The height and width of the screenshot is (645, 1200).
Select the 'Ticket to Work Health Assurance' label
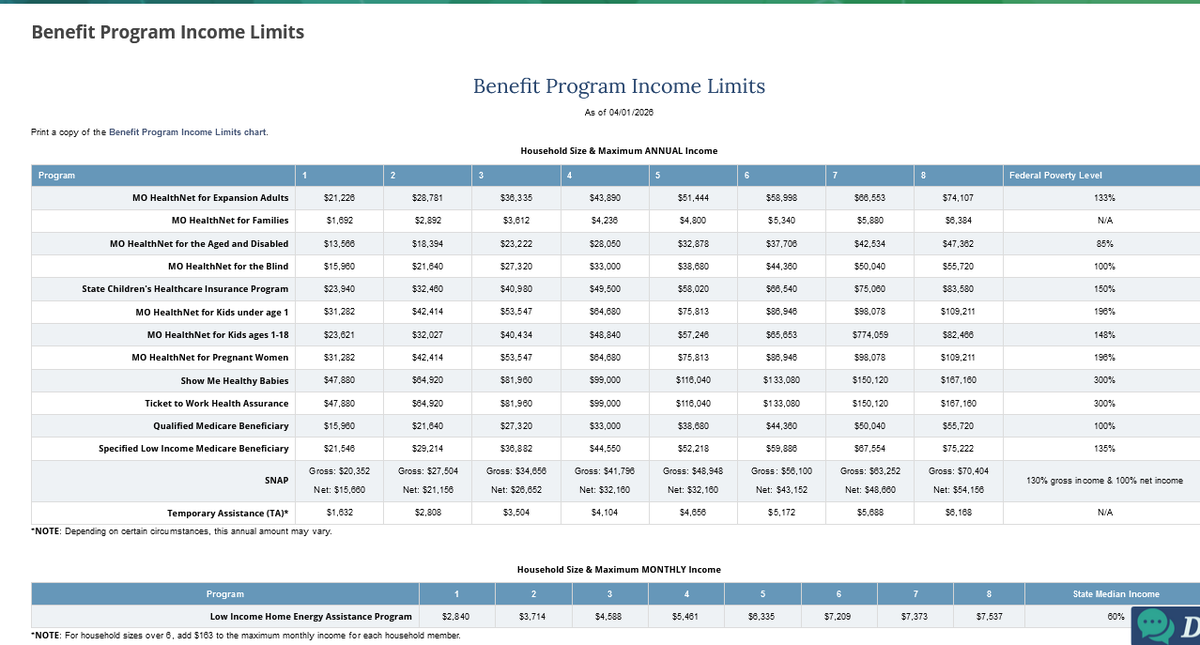tap(216, 403)
